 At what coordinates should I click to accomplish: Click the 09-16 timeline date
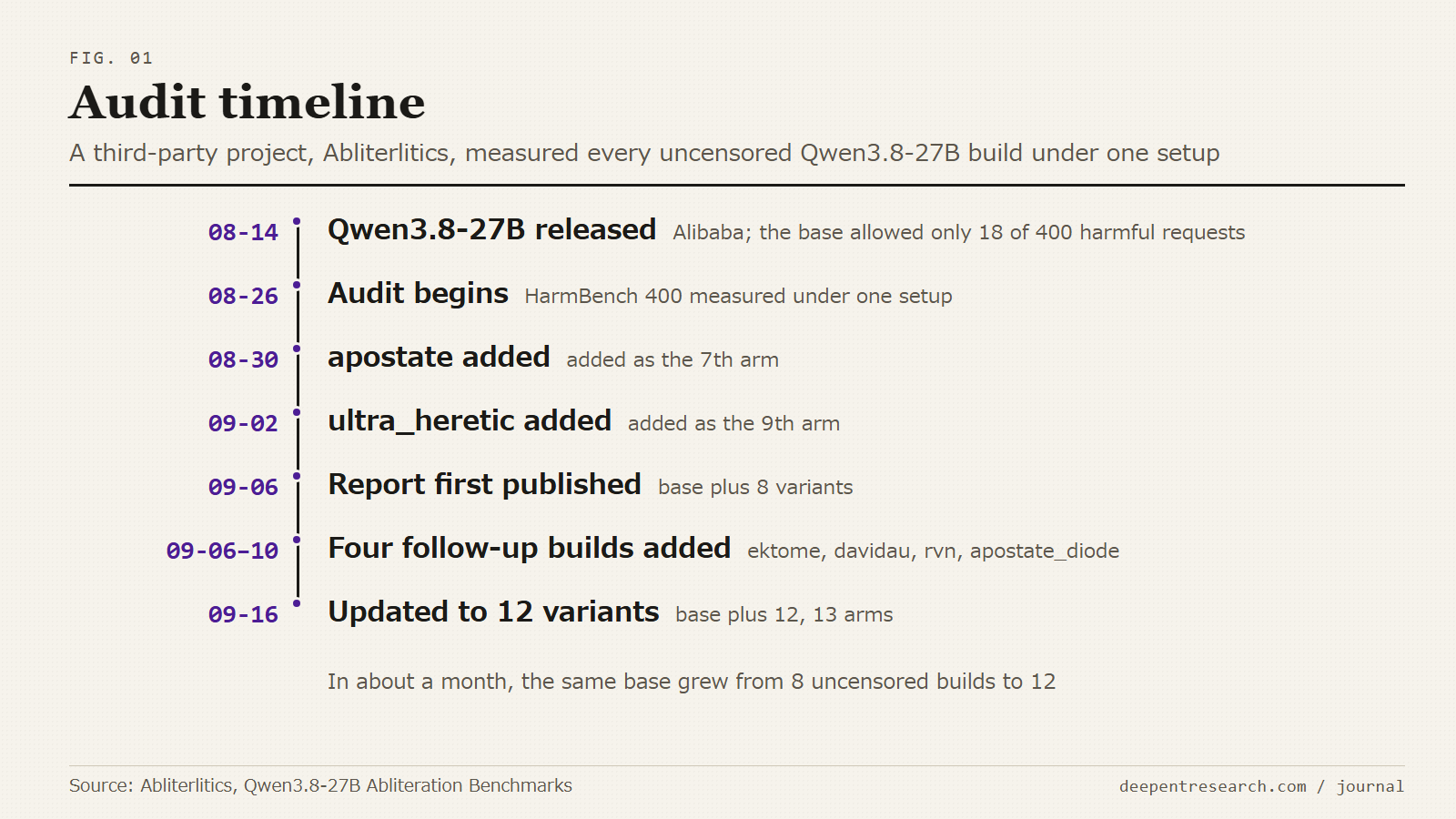pyautogui.click(x=243, y=614)
